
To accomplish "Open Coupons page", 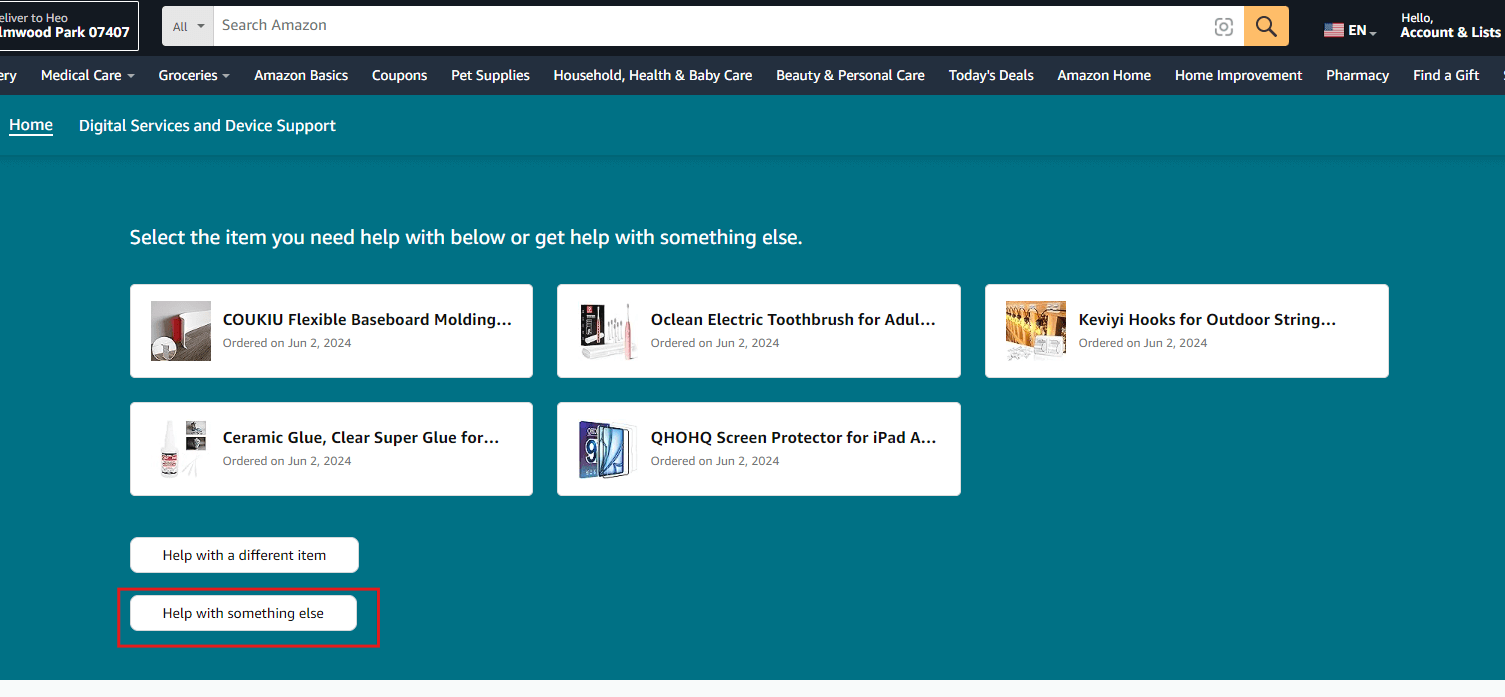I will [x=399, y=75].
